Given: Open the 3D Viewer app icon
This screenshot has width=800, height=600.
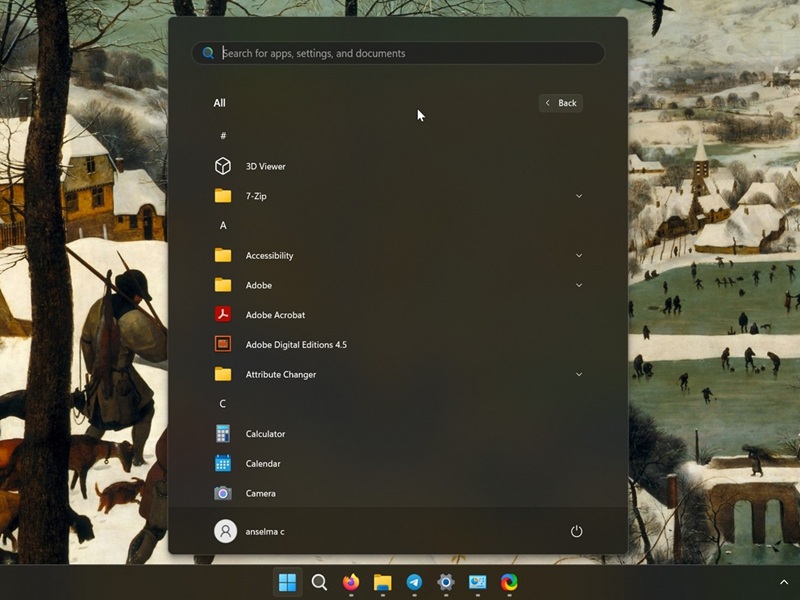Looking at the screenshot, I should [x=223, y=166].
